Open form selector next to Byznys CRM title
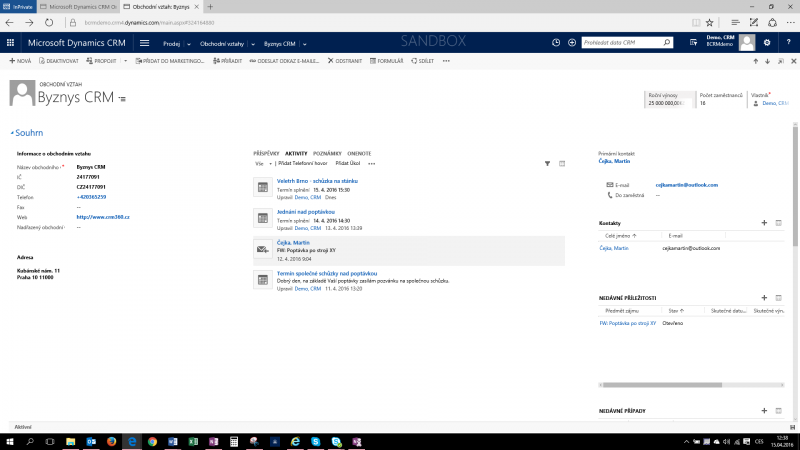The image size is (800, 450). point(122,99)
